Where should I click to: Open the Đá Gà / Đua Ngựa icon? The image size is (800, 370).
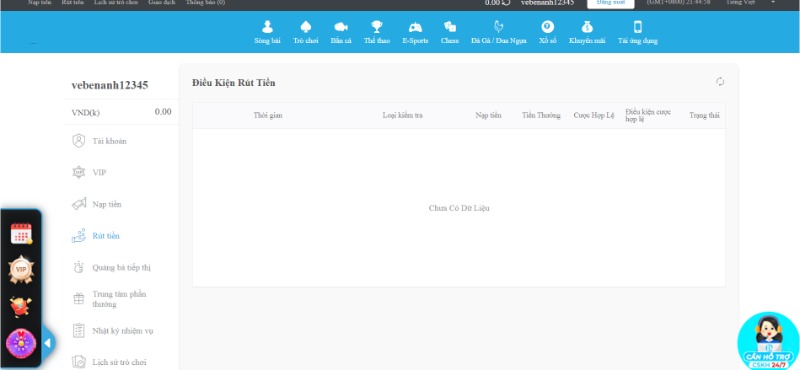(x=498, y=27)
